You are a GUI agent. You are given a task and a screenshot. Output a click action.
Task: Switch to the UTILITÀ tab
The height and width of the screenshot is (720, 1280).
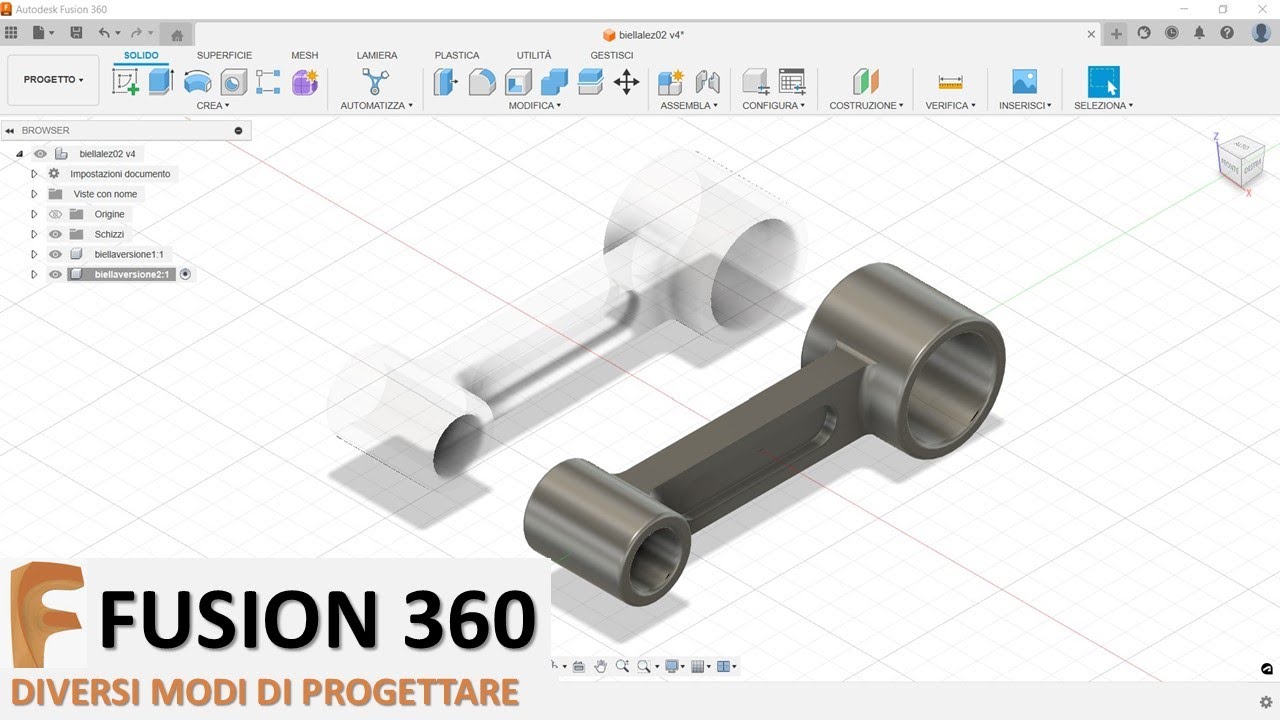(534, 55)
